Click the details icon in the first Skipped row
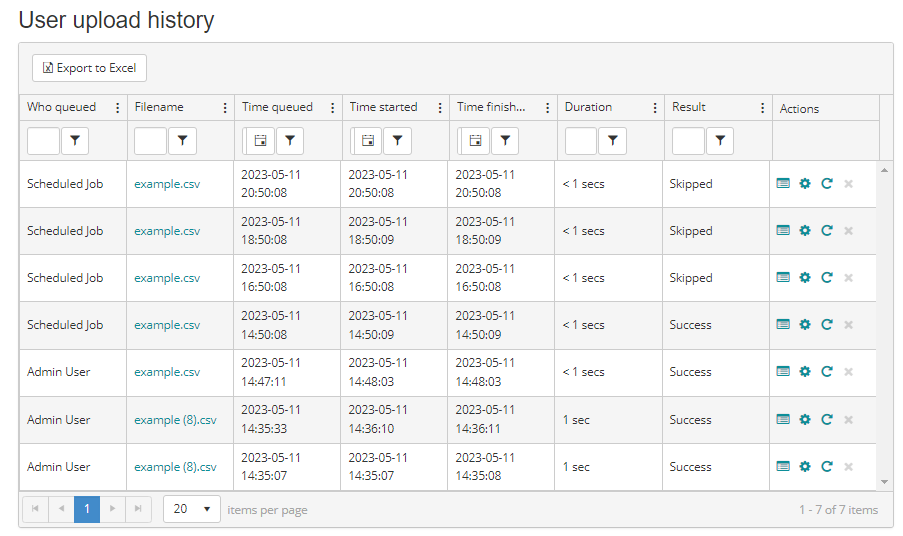 point(783,184)
